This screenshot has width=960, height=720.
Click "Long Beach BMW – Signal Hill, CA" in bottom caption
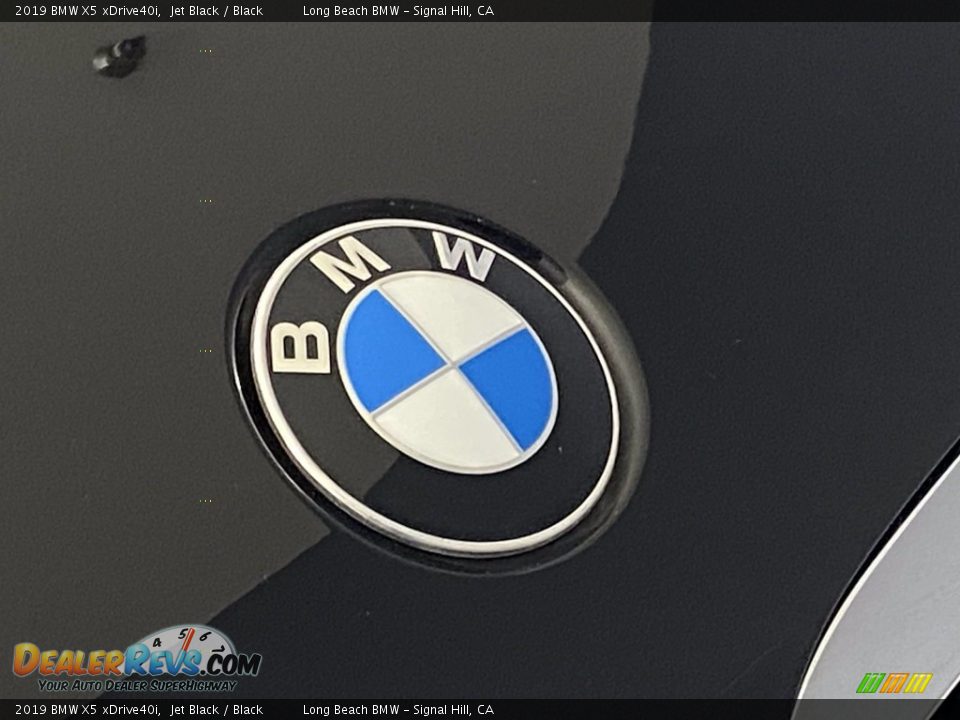[398, 710]
